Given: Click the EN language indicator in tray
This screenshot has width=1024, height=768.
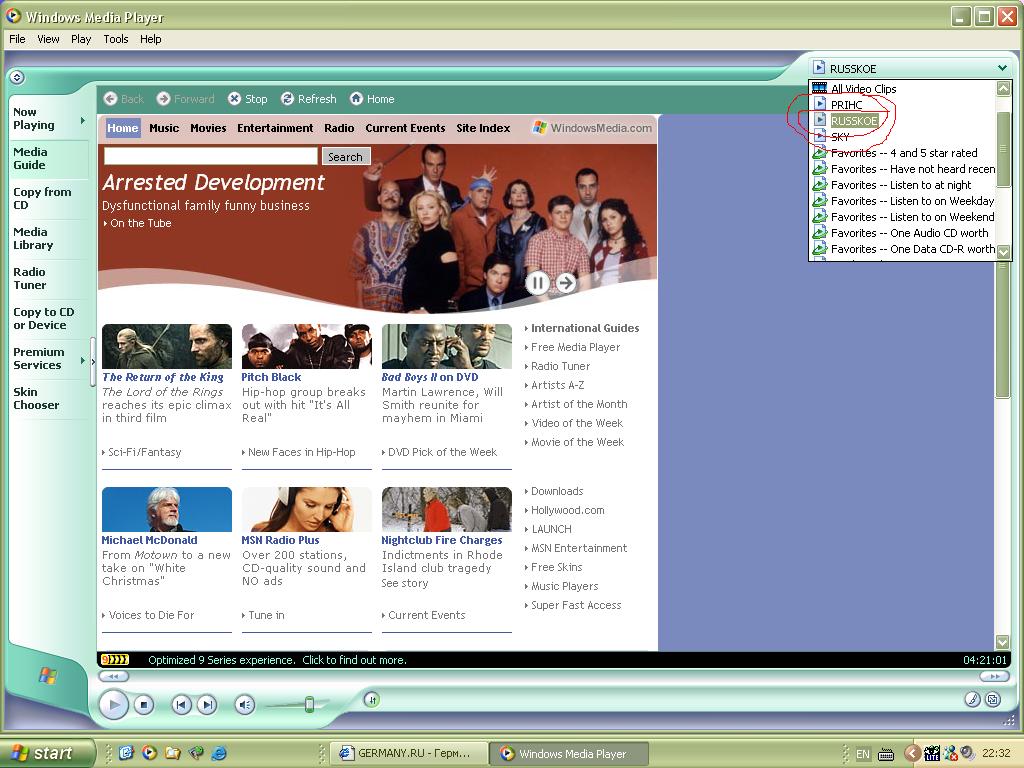Looking at the screenshot, I should [863, 754].
